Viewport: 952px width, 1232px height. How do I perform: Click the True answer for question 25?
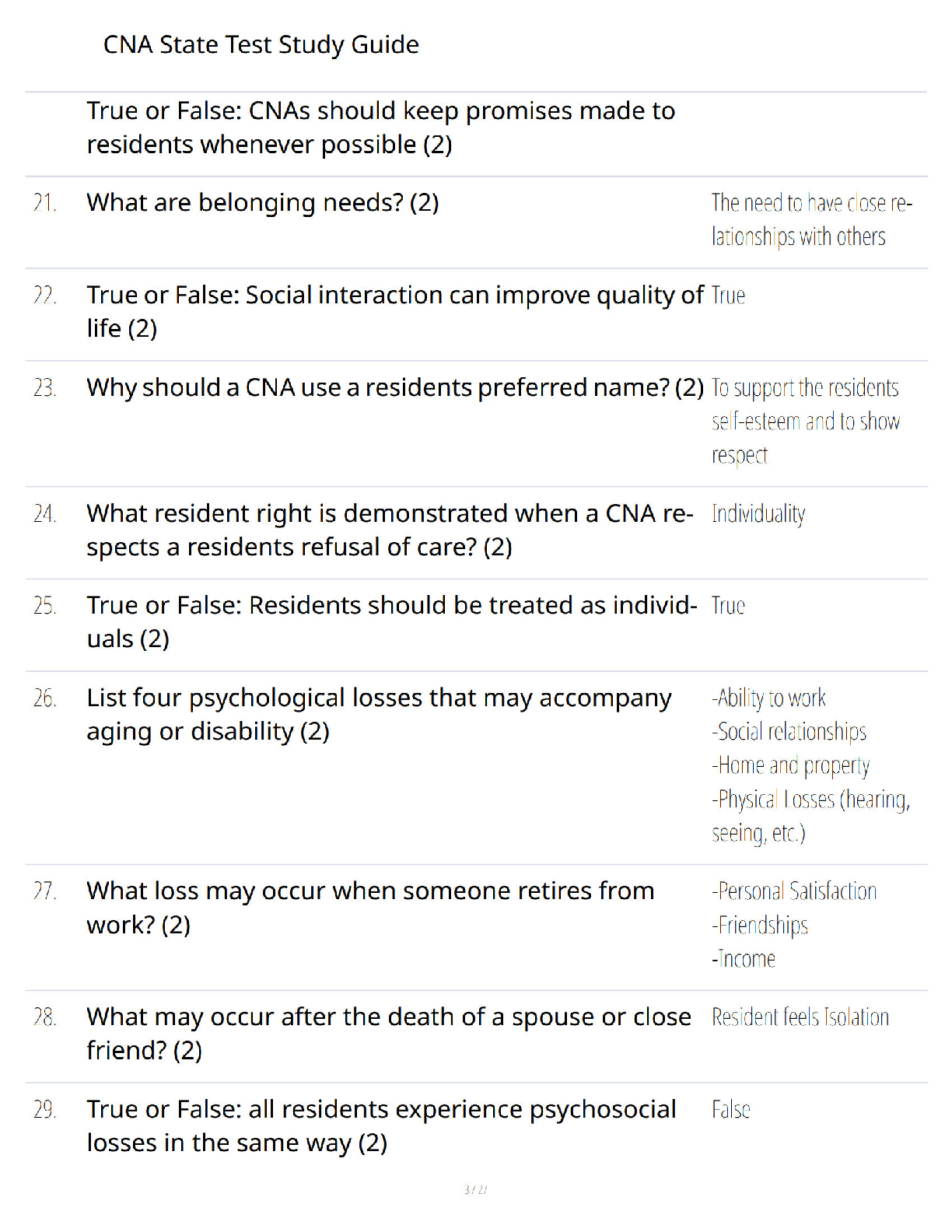tap(728, 606)
